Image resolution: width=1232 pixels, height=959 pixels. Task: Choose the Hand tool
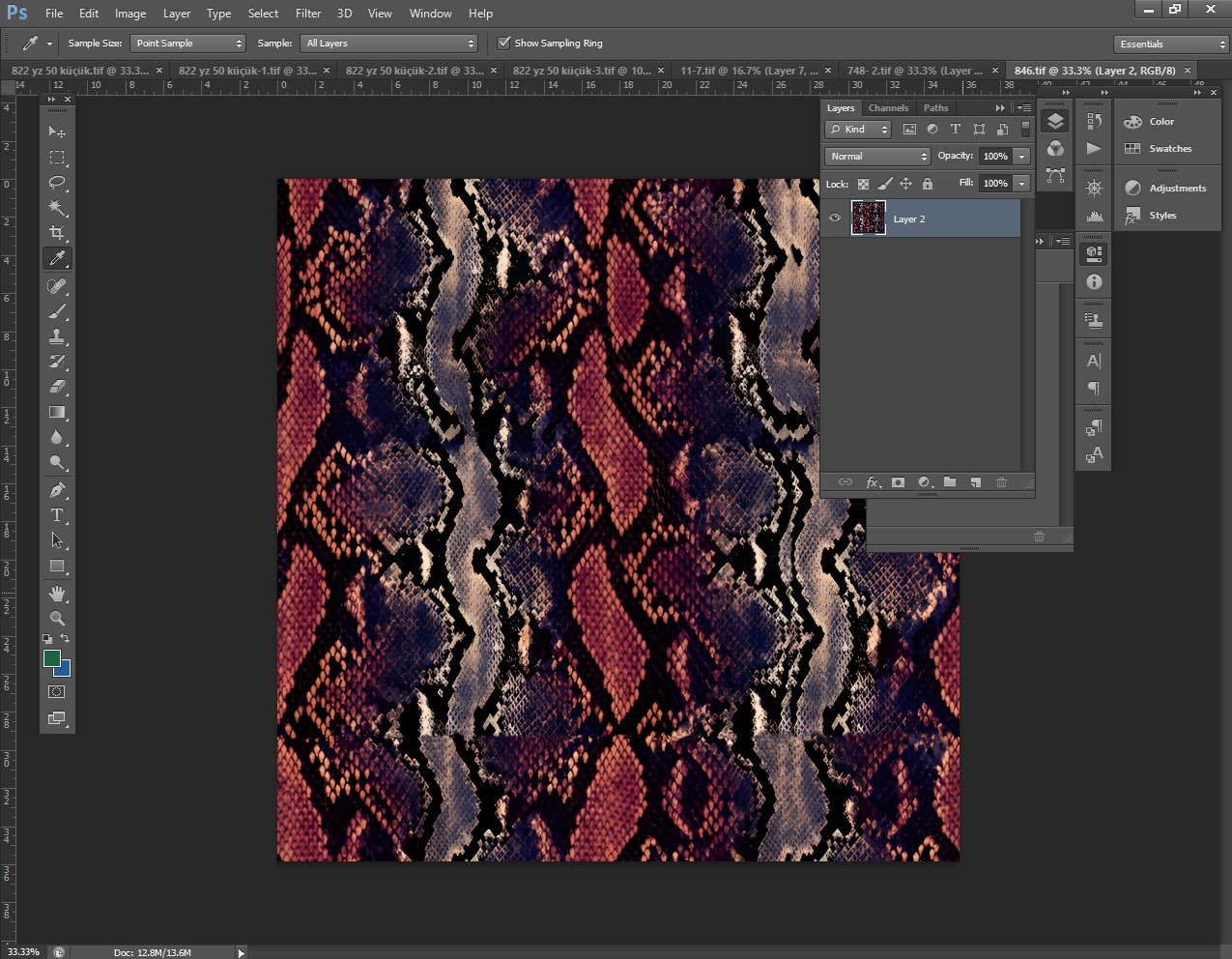57,593
